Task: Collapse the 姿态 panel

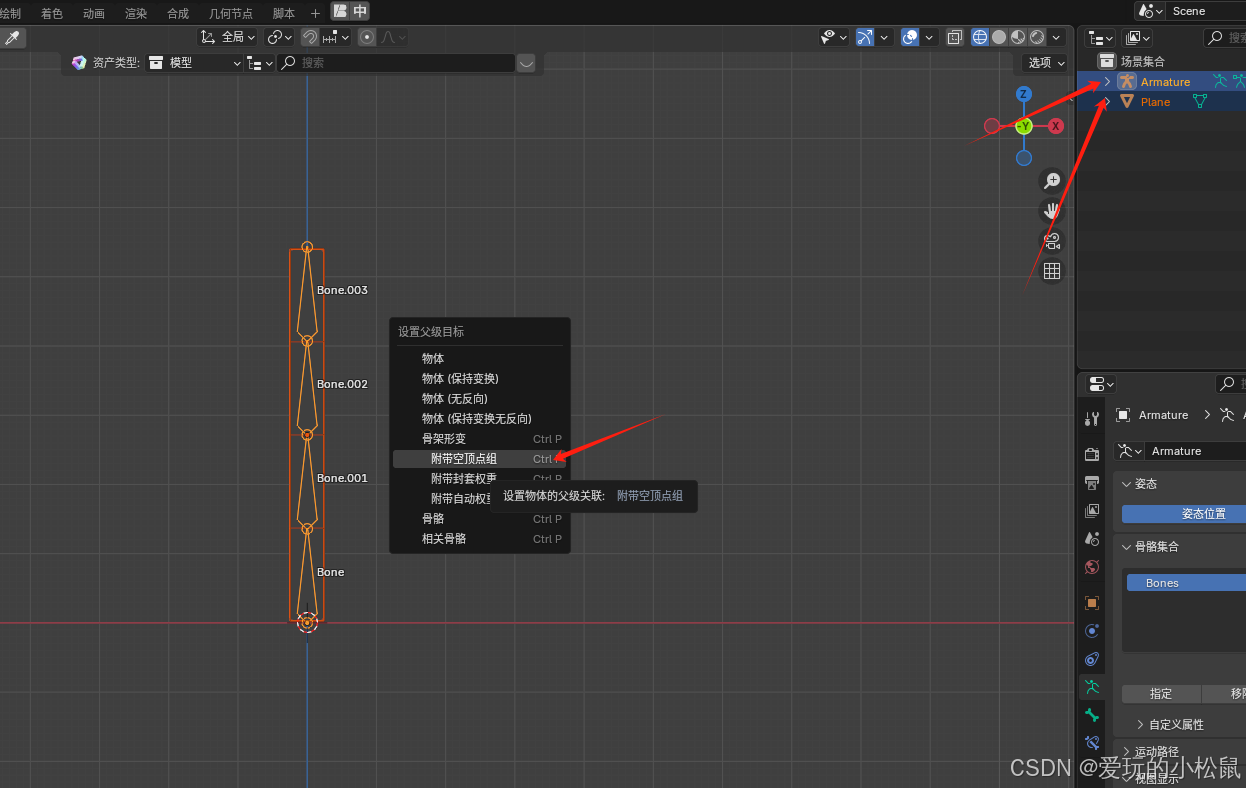Action: 1127,484
